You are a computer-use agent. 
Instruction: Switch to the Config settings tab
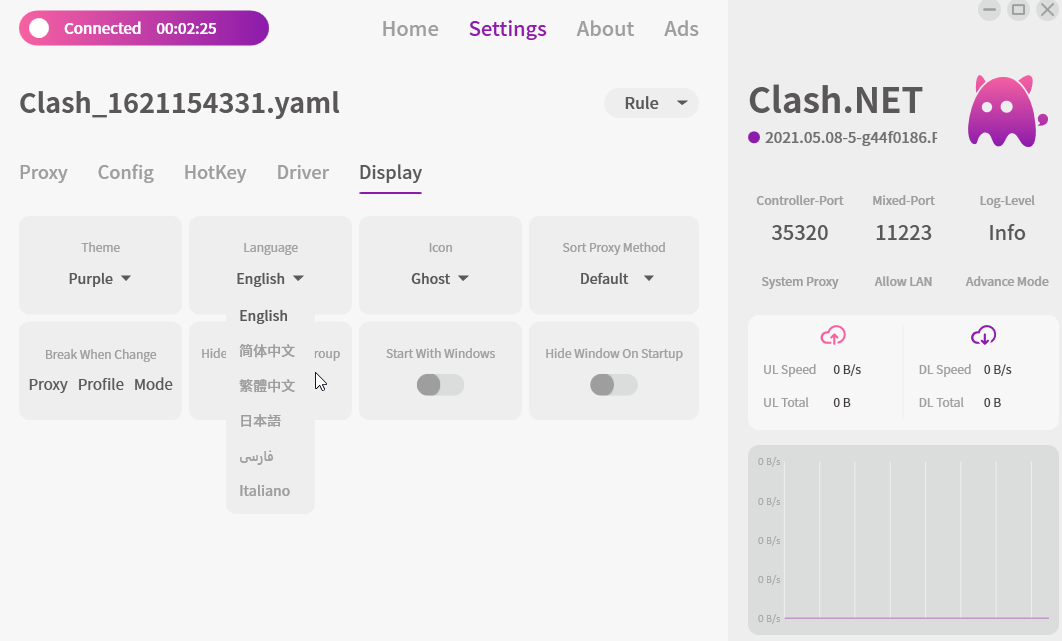pyautogui.click(x=125, y=172)
